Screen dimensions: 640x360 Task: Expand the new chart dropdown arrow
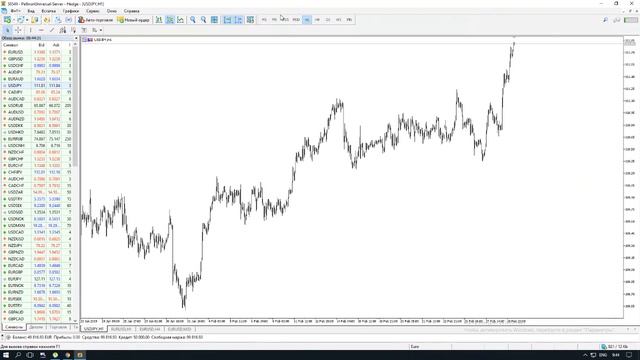[x=13, y=20]
